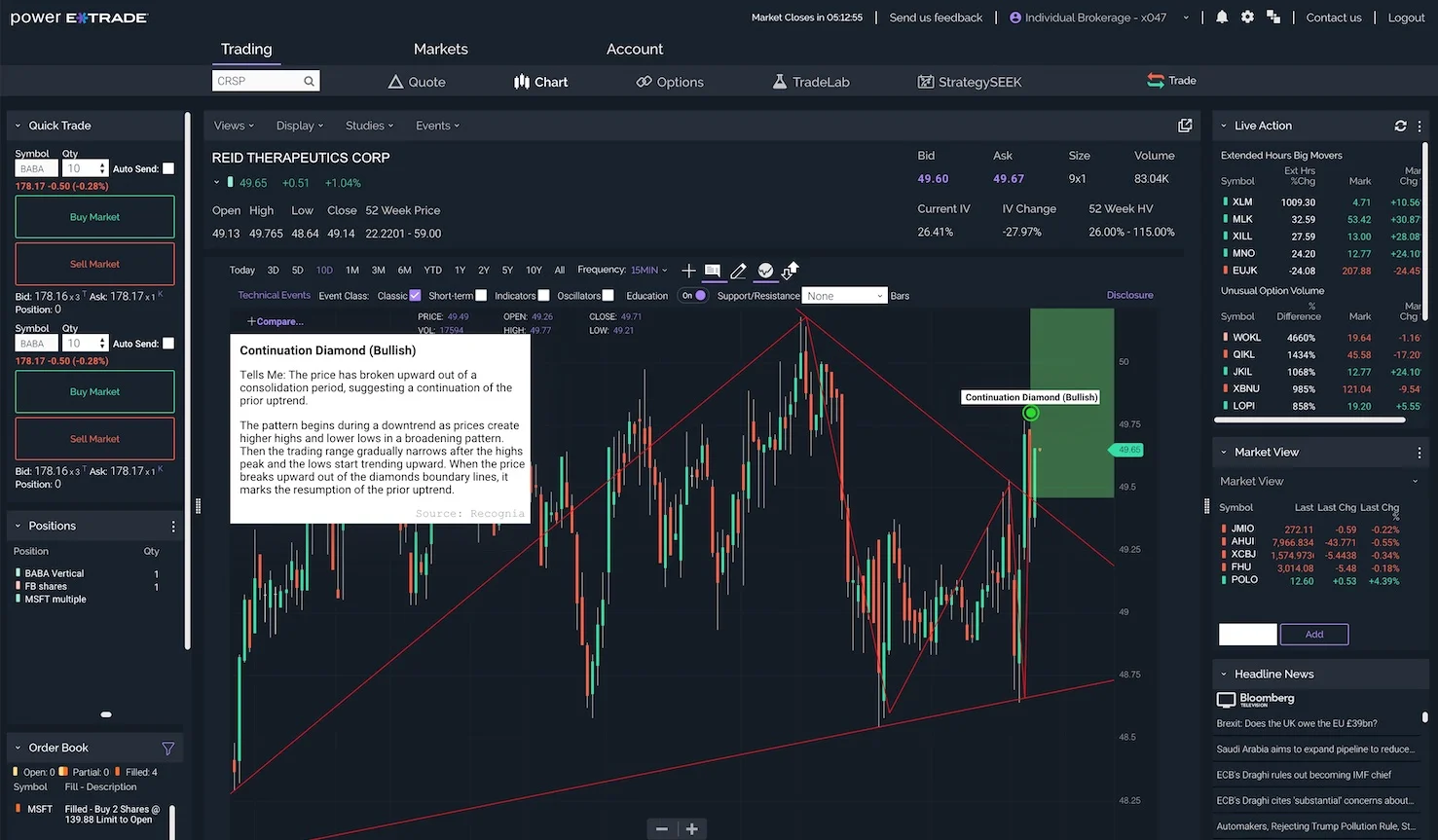Enable the Indicators checkbox
This screenshot has width=1438, height=840.
543,296
